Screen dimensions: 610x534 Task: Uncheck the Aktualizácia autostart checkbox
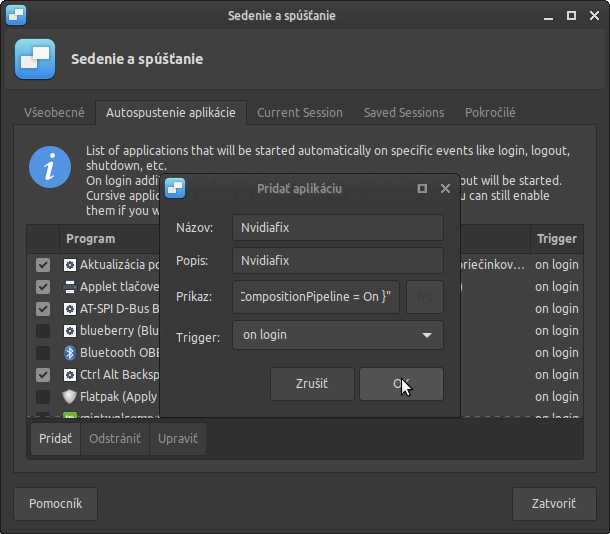coord(43,265)
